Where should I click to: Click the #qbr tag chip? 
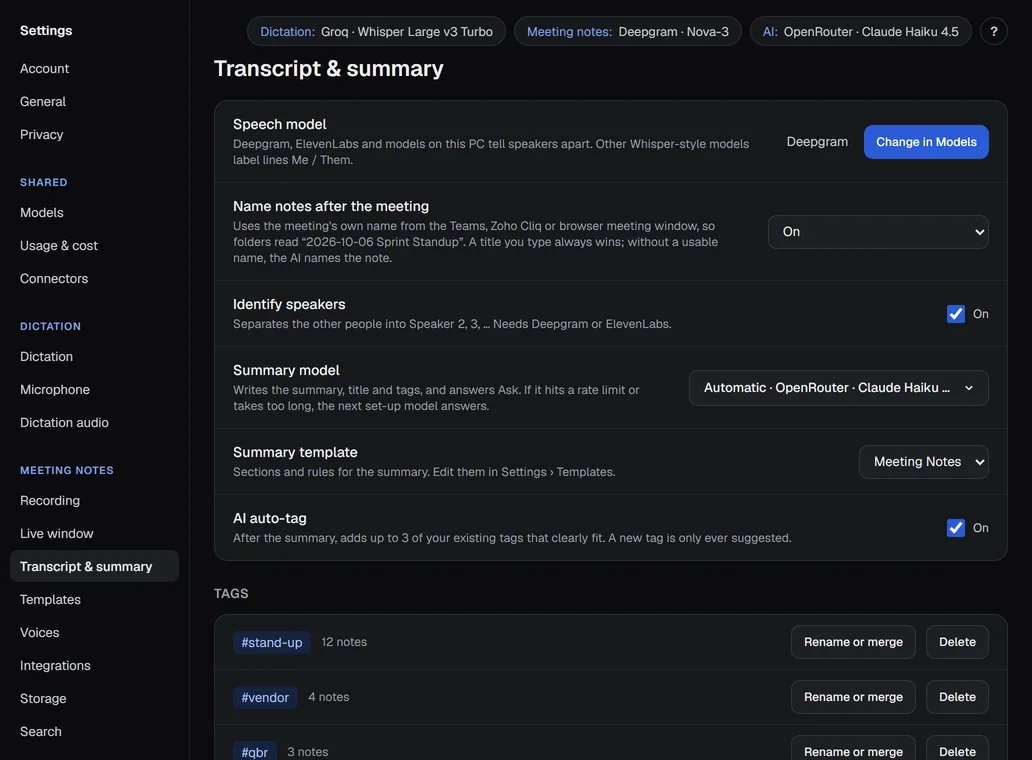tap(254, 751)
